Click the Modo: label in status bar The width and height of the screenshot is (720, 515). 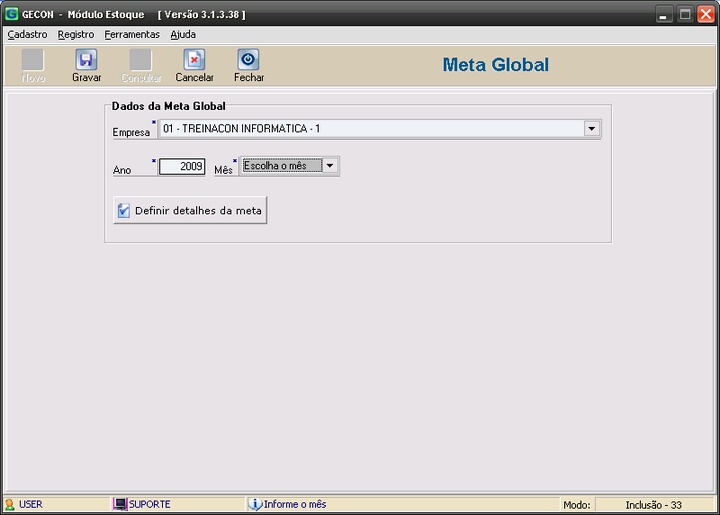pyautogui.click(x=577, y=505)
